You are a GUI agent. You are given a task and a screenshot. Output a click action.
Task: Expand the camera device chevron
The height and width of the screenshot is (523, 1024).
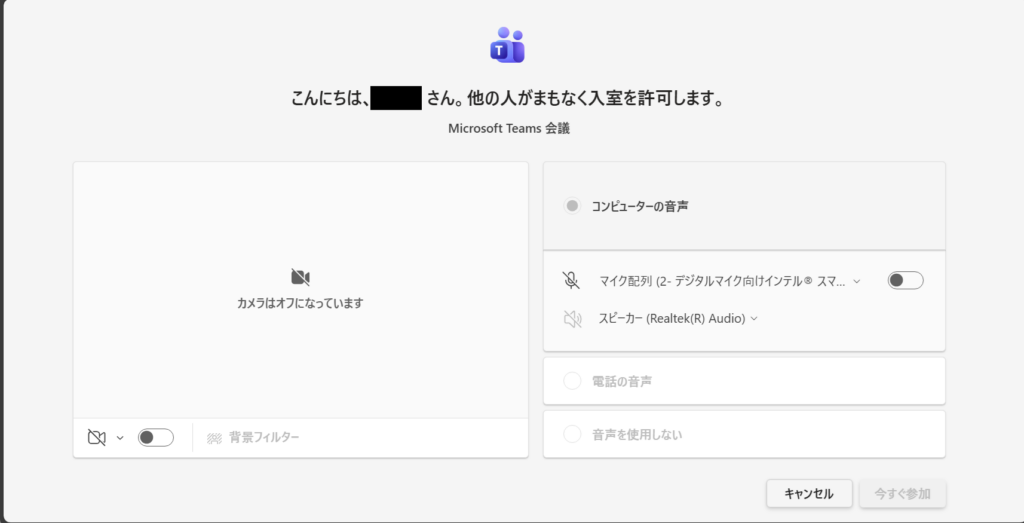pos(120,438)
